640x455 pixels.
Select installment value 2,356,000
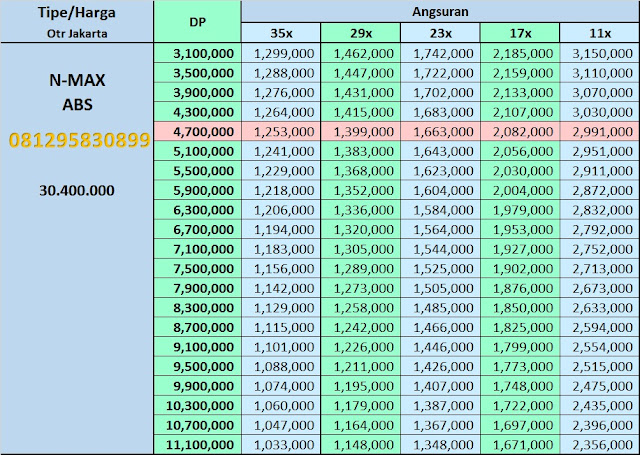click(x=597, y=444)
